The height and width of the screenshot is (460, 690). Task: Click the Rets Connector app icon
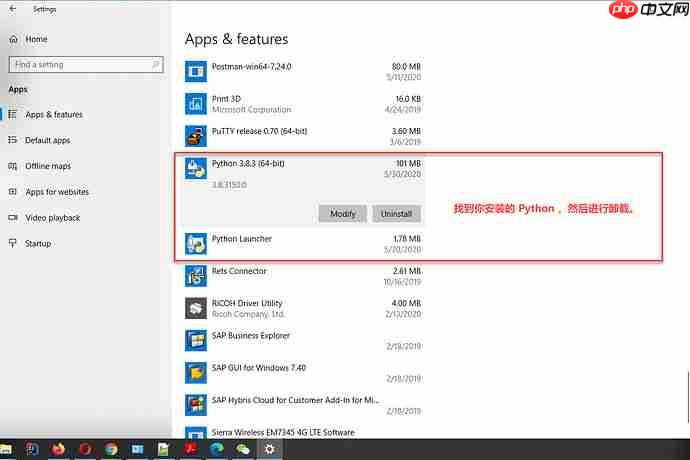point(196,276)
